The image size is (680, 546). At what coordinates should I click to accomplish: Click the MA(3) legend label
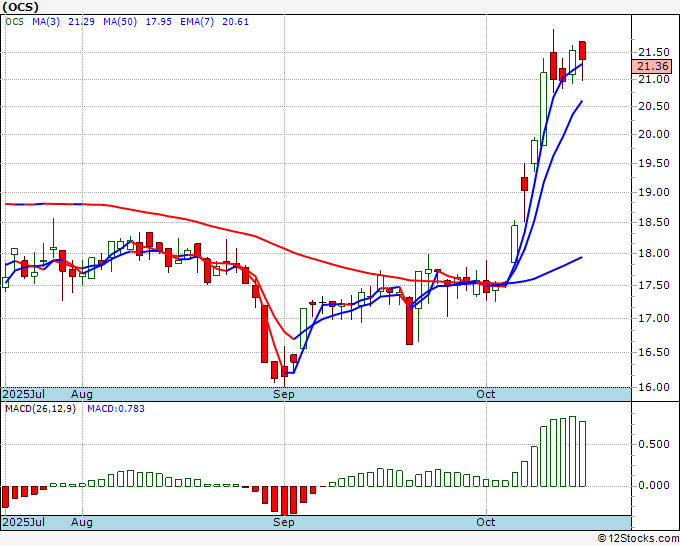point(46,22)
